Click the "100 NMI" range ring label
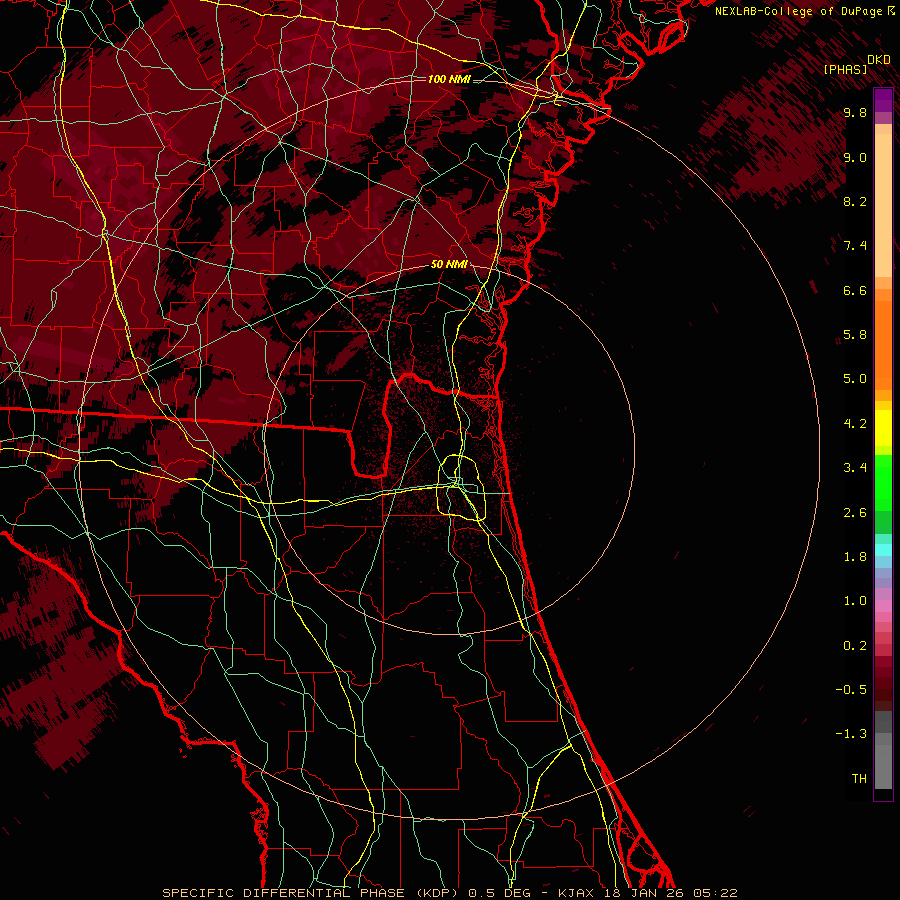Screen dimensions: 900x900 (449, 79)
